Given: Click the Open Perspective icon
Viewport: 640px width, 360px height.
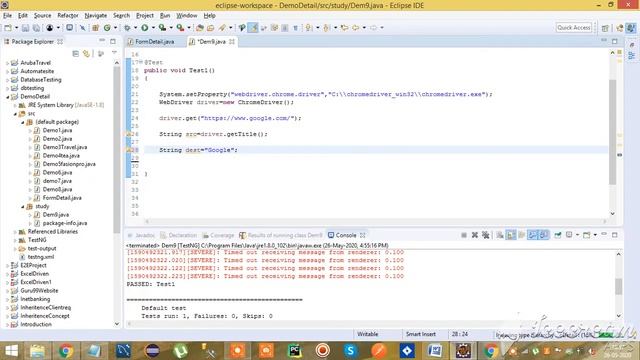Looking at the screenshot, I should [605, 28].
